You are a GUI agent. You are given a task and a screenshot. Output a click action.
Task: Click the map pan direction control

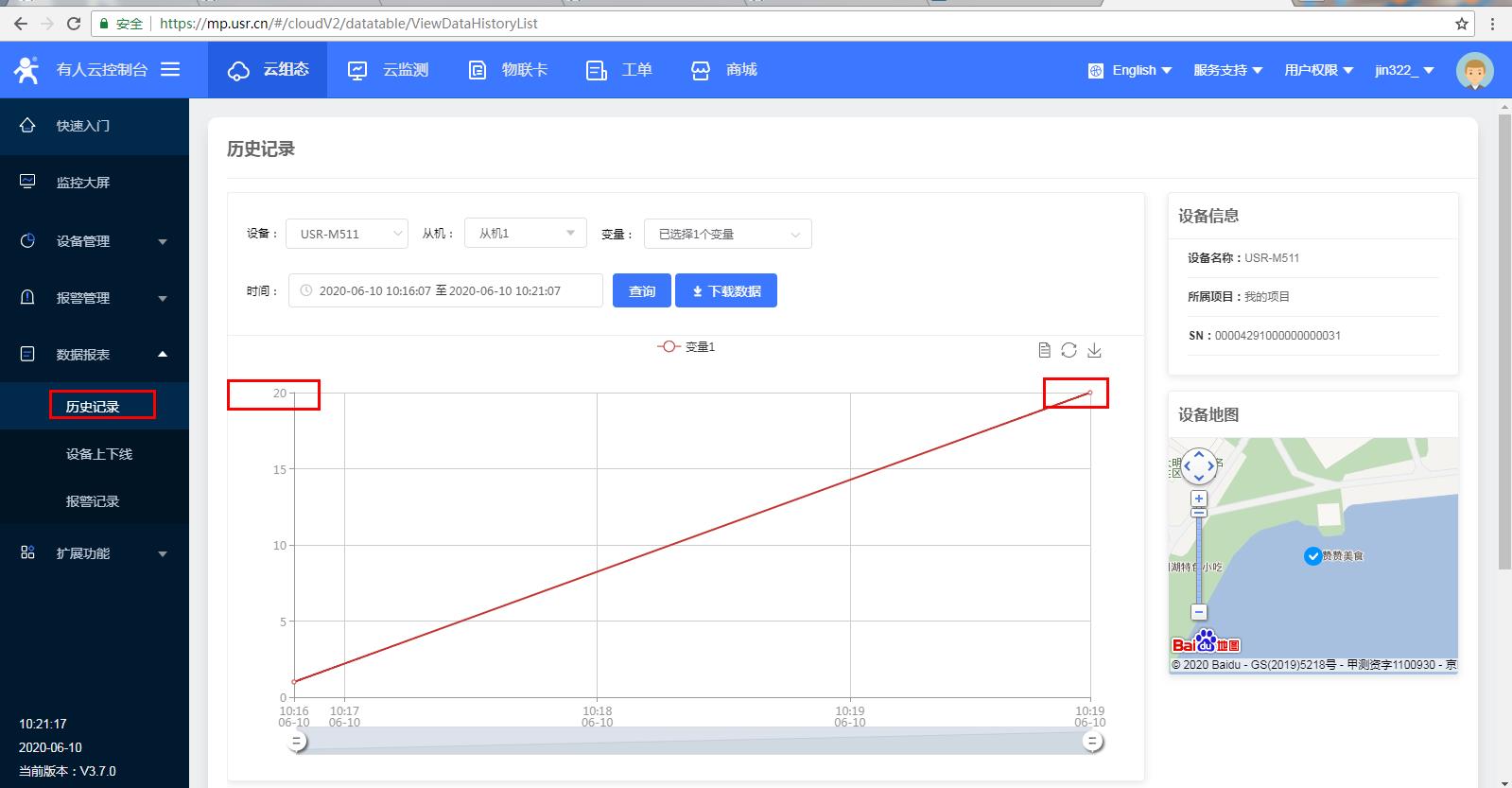[1199, 465]
